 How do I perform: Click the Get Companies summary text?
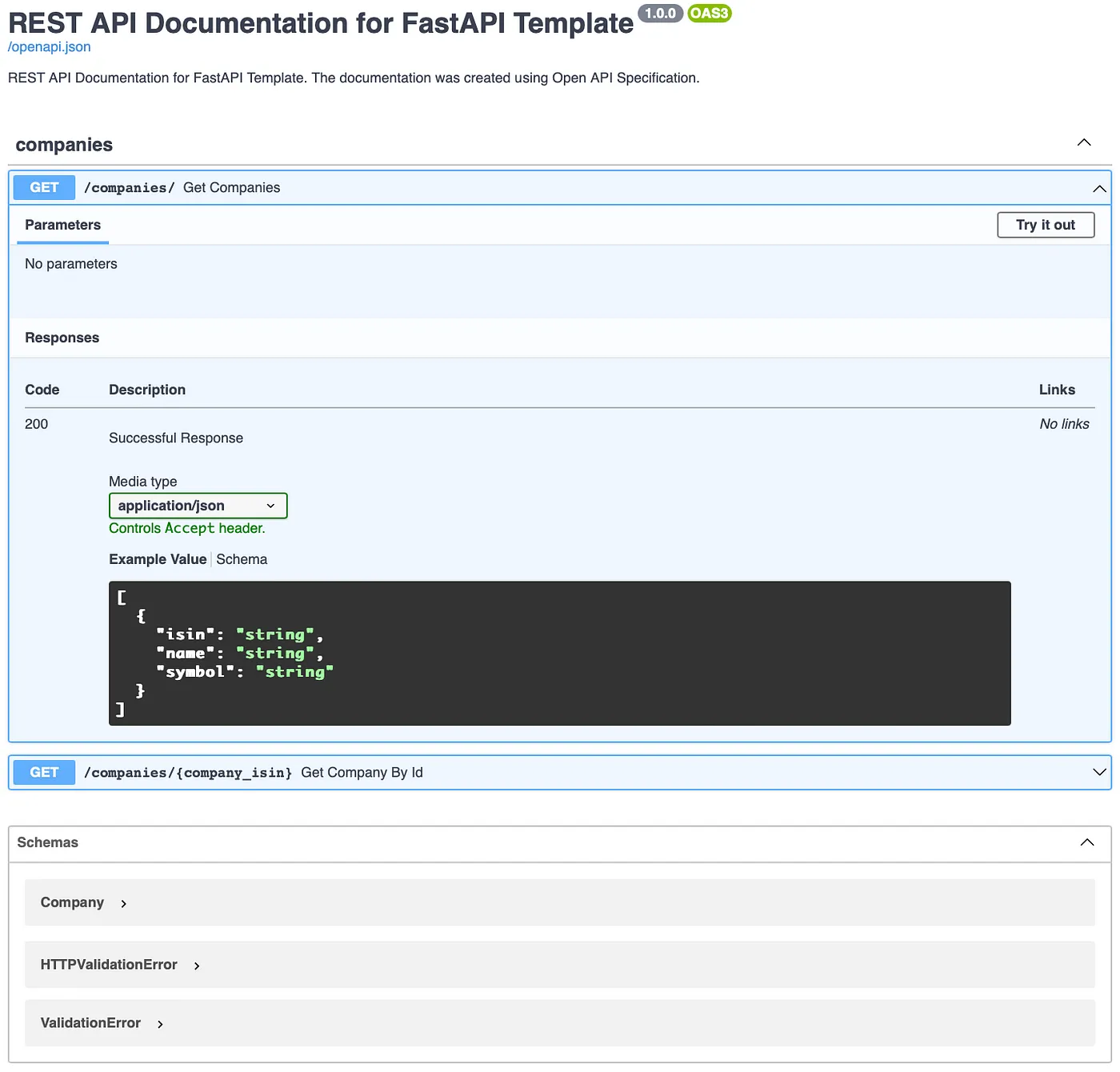pyautogui.click(x=232, y=188)
